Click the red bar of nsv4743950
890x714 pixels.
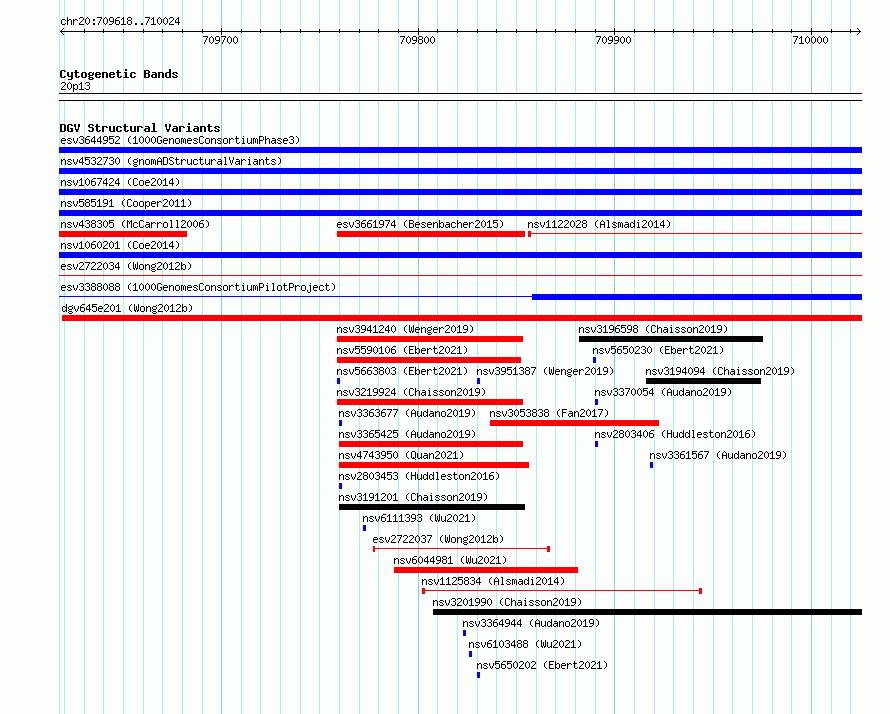click(x=434, y=465)
